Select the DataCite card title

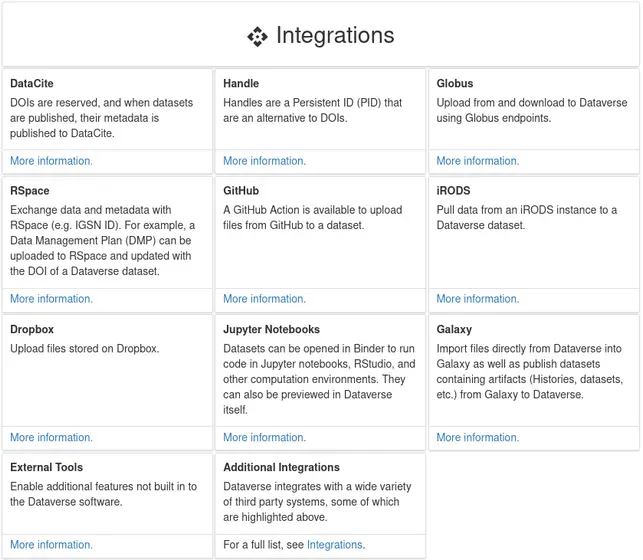point(32,83)
